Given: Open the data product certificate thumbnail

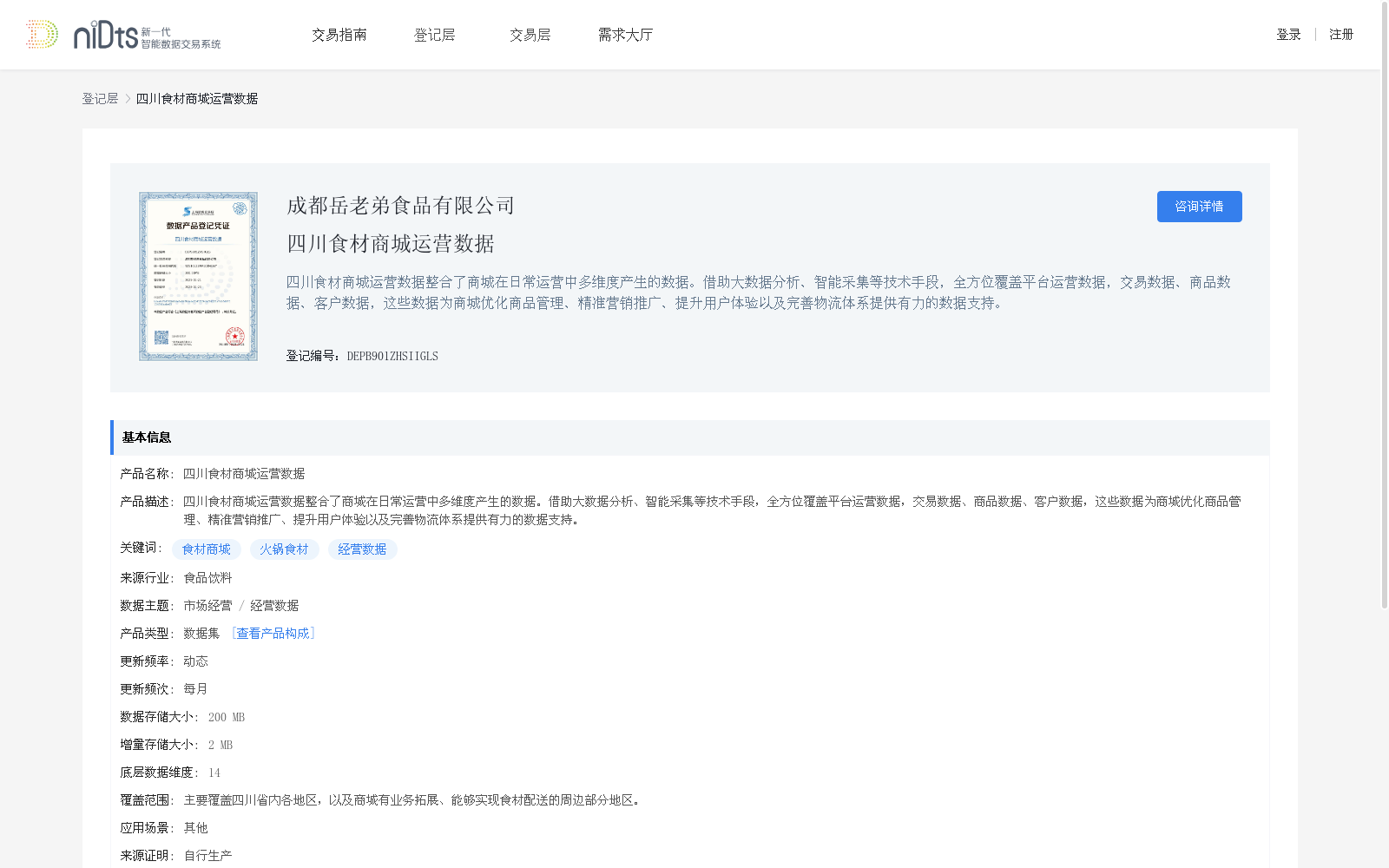Looking at the screenshot, I should [198, 276].
